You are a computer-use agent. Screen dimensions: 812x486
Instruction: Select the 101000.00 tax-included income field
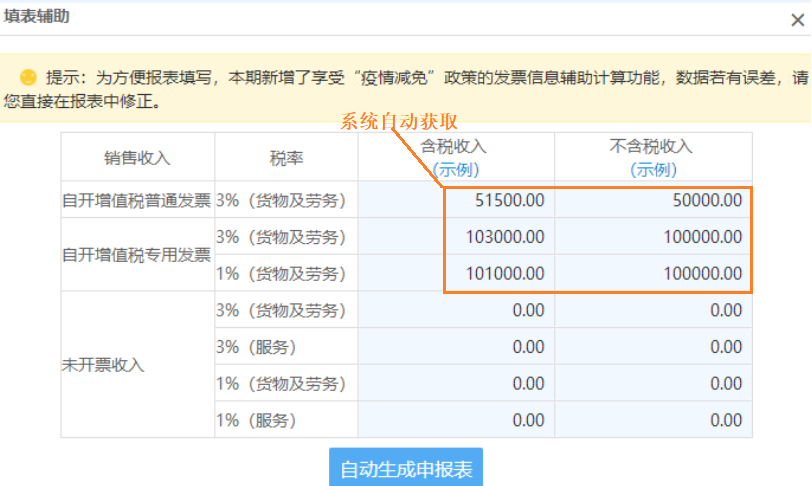(x=456, y=273)
